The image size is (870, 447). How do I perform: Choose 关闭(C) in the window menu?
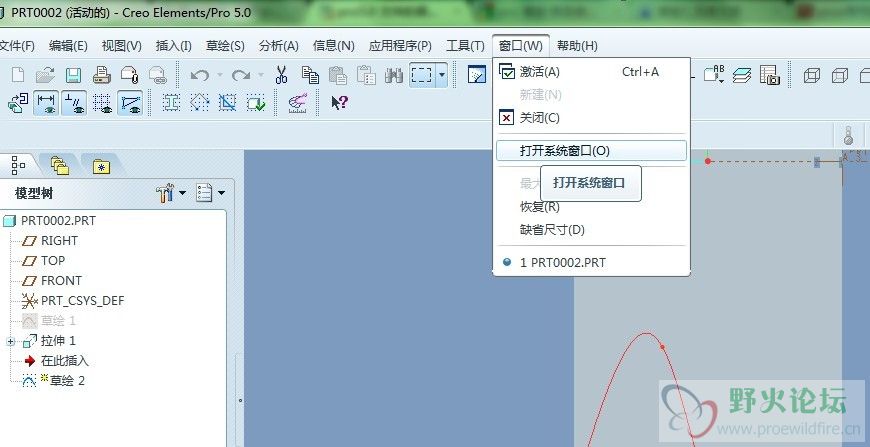tap(591, 118)
